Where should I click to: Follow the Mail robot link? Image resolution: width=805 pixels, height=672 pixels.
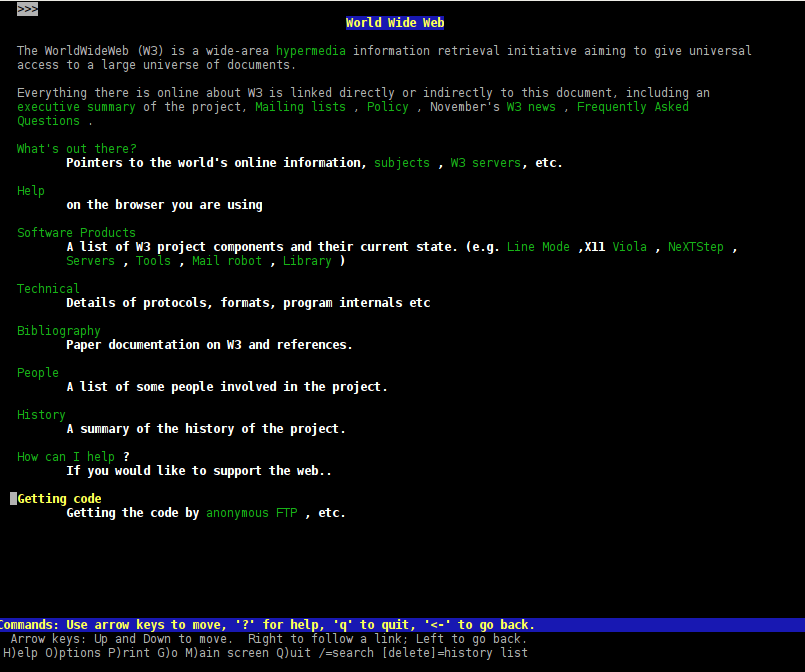pyautogui.click(x=227, y=261)
